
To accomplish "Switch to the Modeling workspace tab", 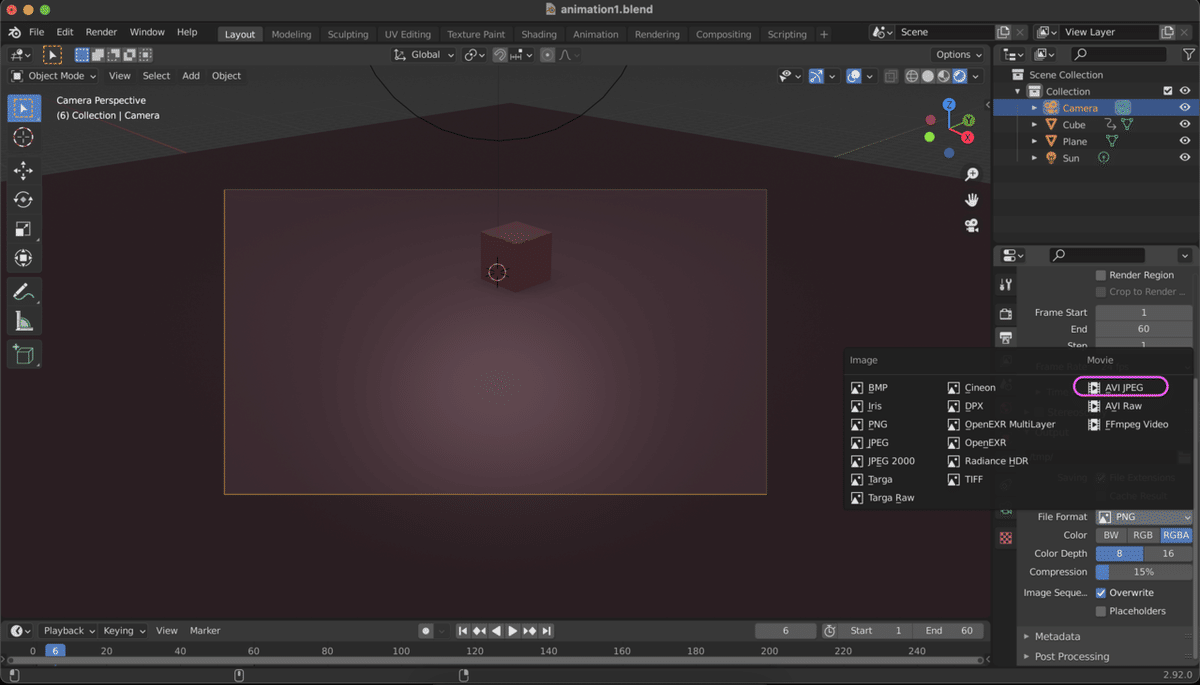I will click(x=291, y=34).
